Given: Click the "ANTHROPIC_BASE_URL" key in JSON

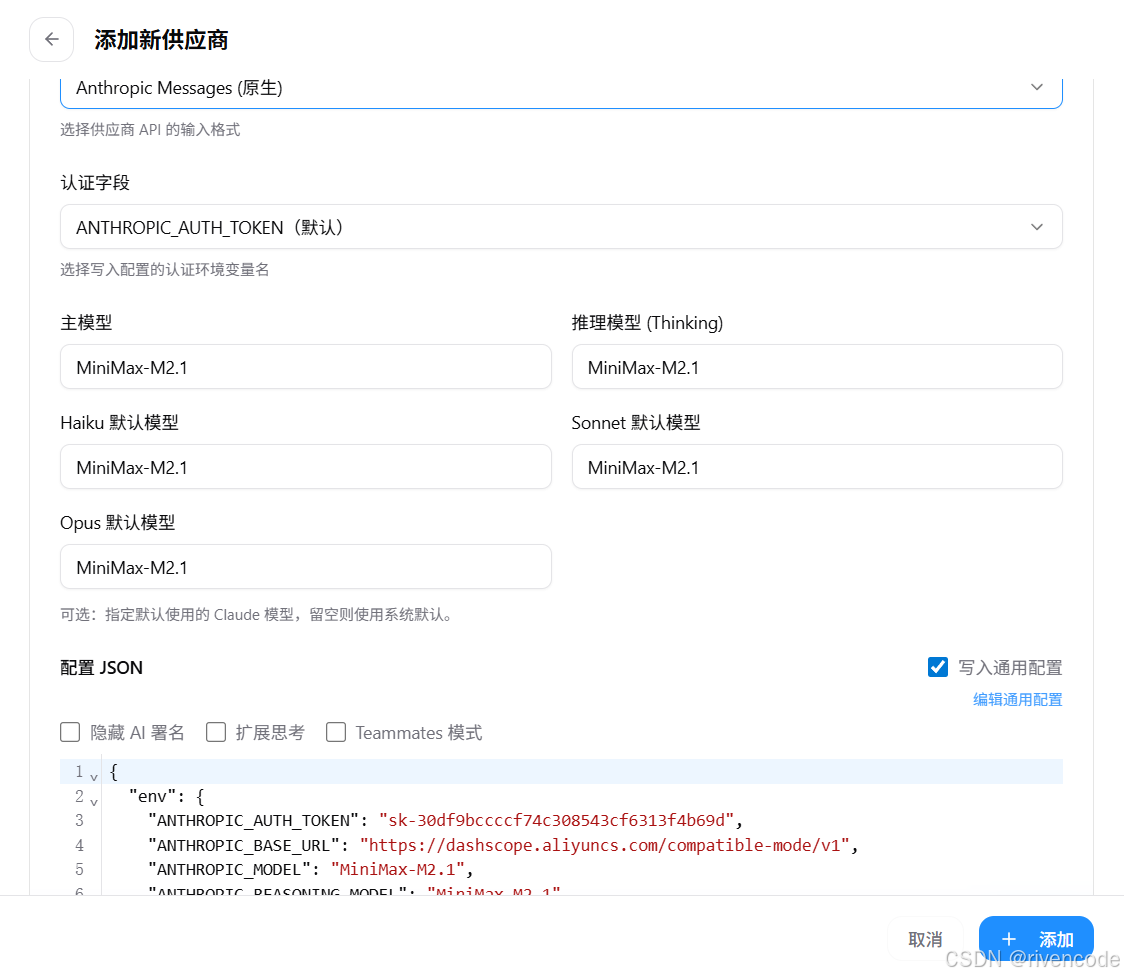Looking at the screenshot, I should [243, 846].
